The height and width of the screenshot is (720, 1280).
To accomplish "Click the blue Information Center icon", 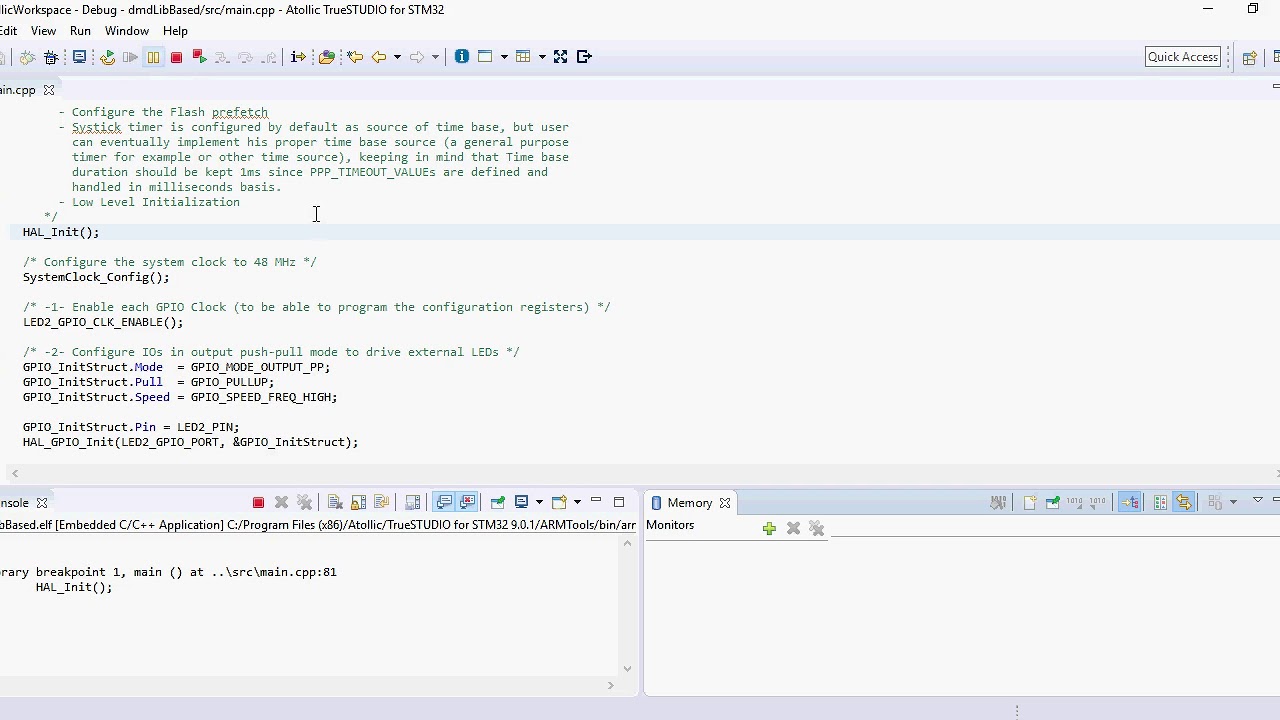I will (461, 57).
